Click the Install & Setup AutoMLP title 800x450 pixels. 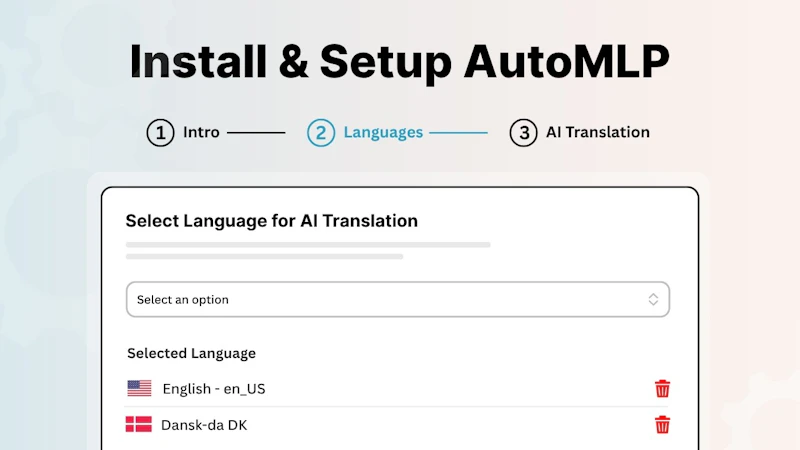tap(399, 62)
